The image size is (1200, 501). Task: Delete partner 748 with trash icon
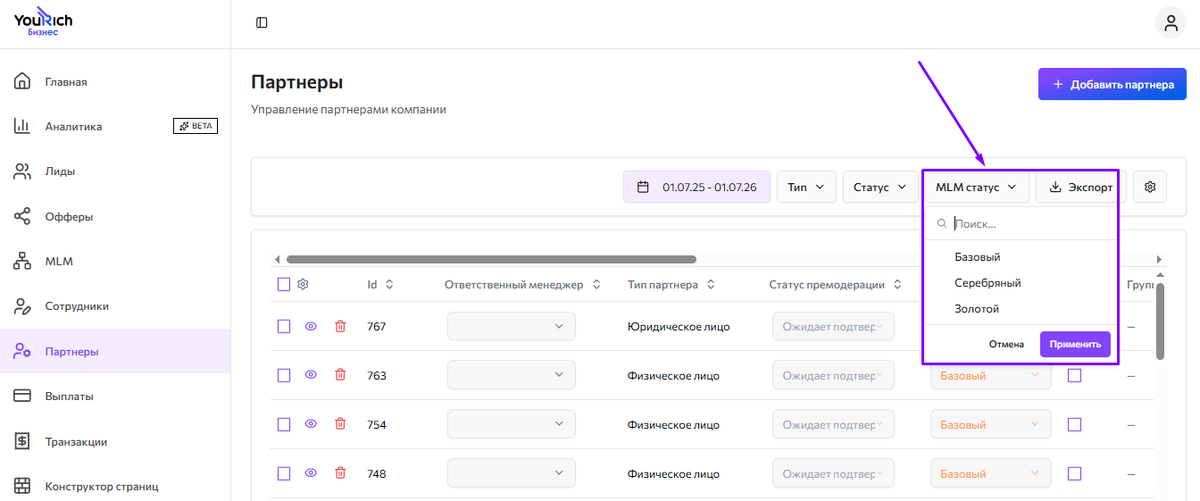coord(340,473)
